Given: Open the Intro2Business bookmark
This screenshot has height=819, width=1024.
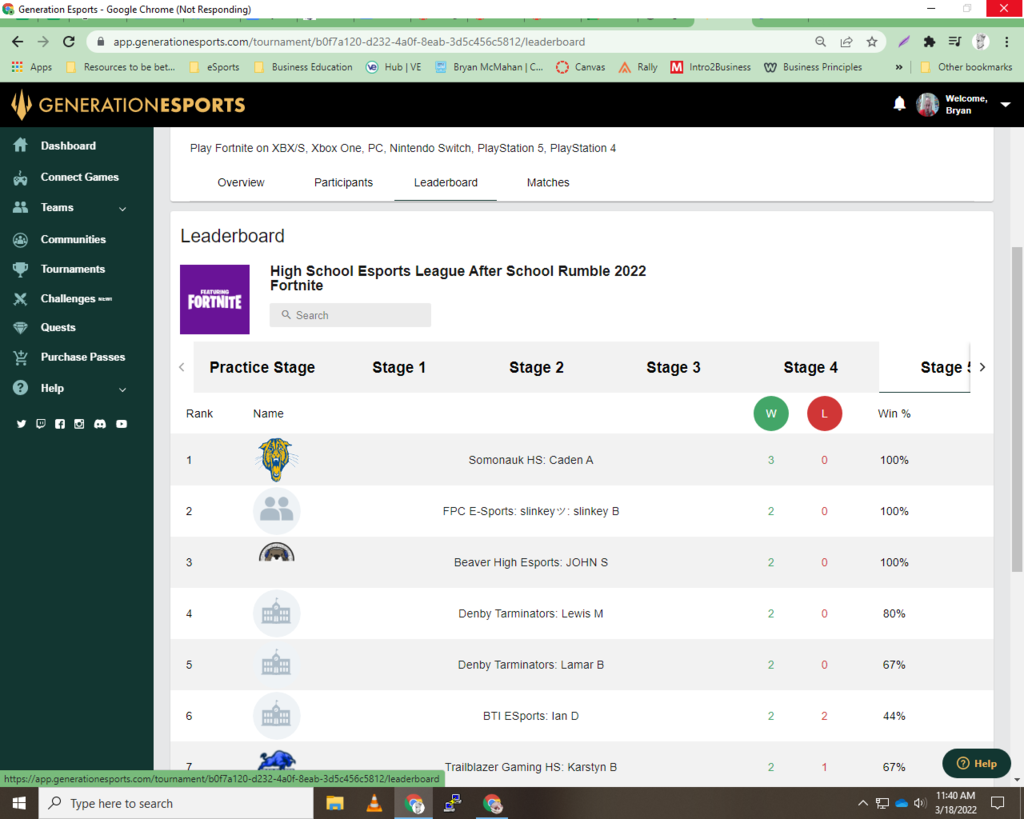Looking at the screenshot, I should 711,67.
